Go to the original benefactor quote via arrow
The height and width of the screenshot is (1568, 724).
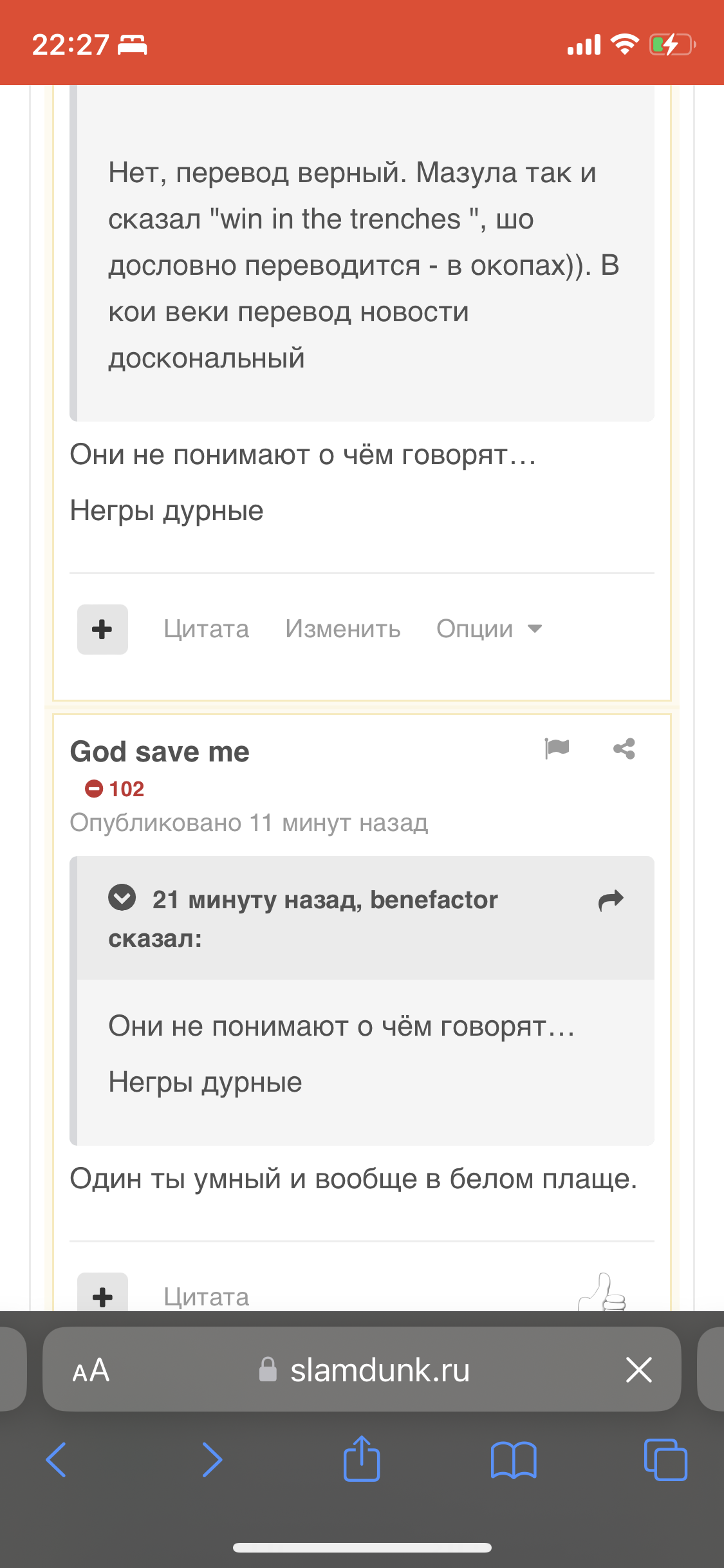(x=611, y=901)
